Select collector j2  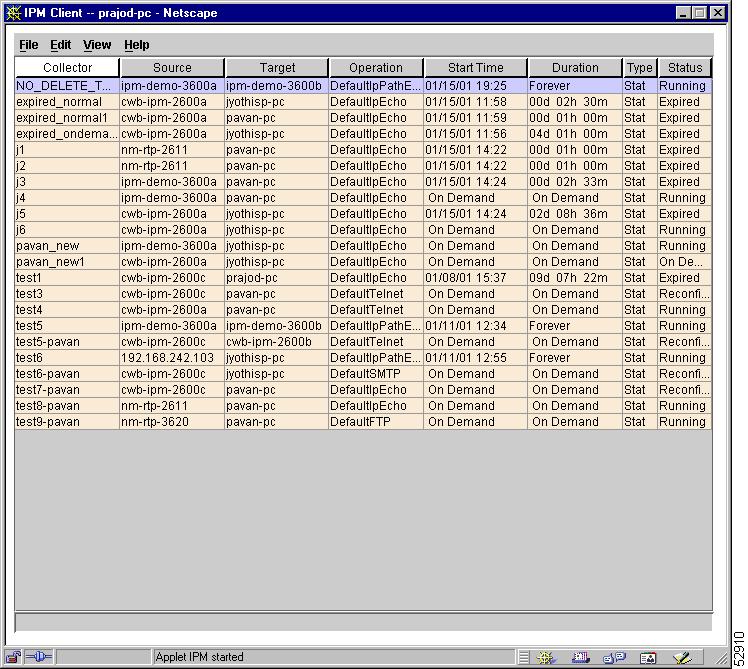[363, 166]
